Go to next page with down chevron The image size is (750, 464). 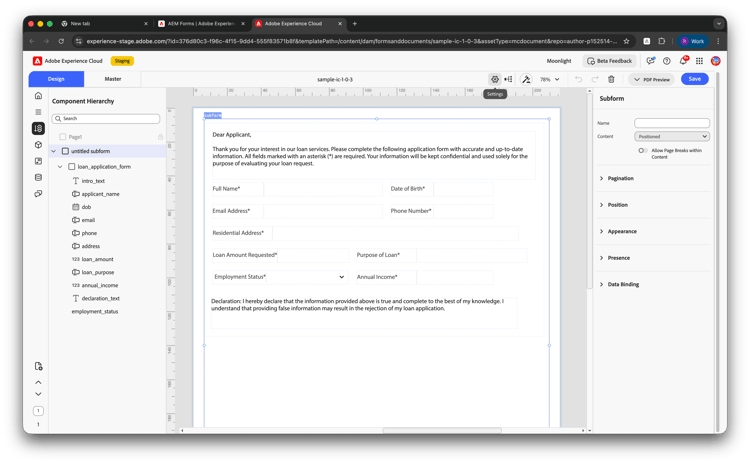pos(38,394)
